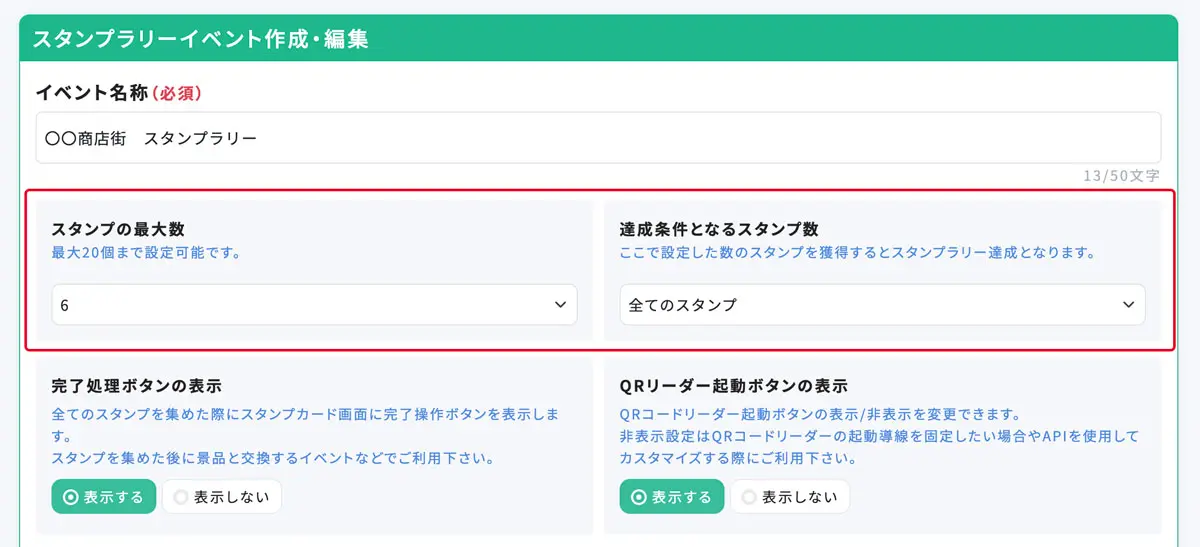Select 表示する for QRリーダー起動ボタンの表示
This screenshot has height=547, width=1200.
(x=672, y=496)
